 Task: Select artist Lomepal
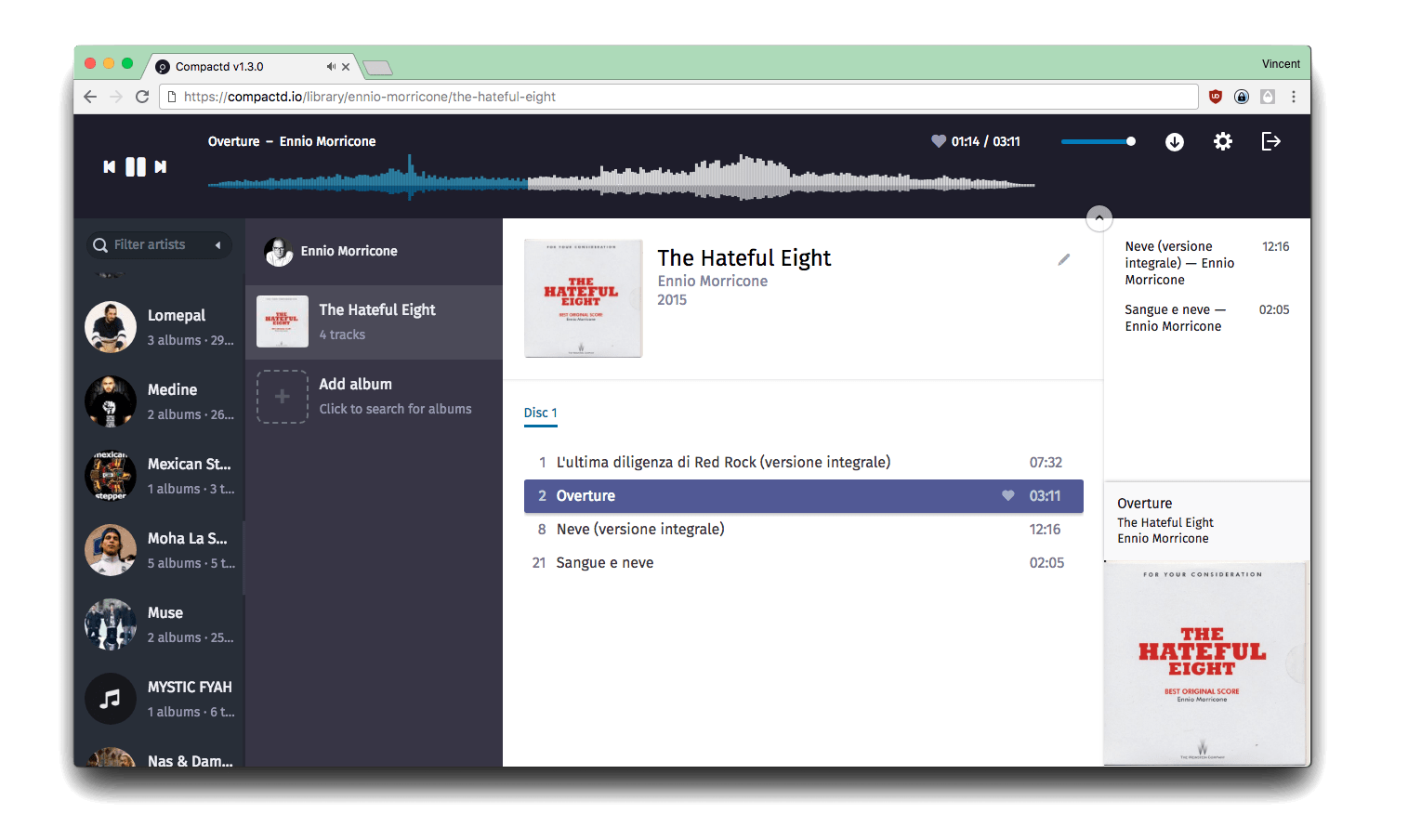[x=160, y=327]
